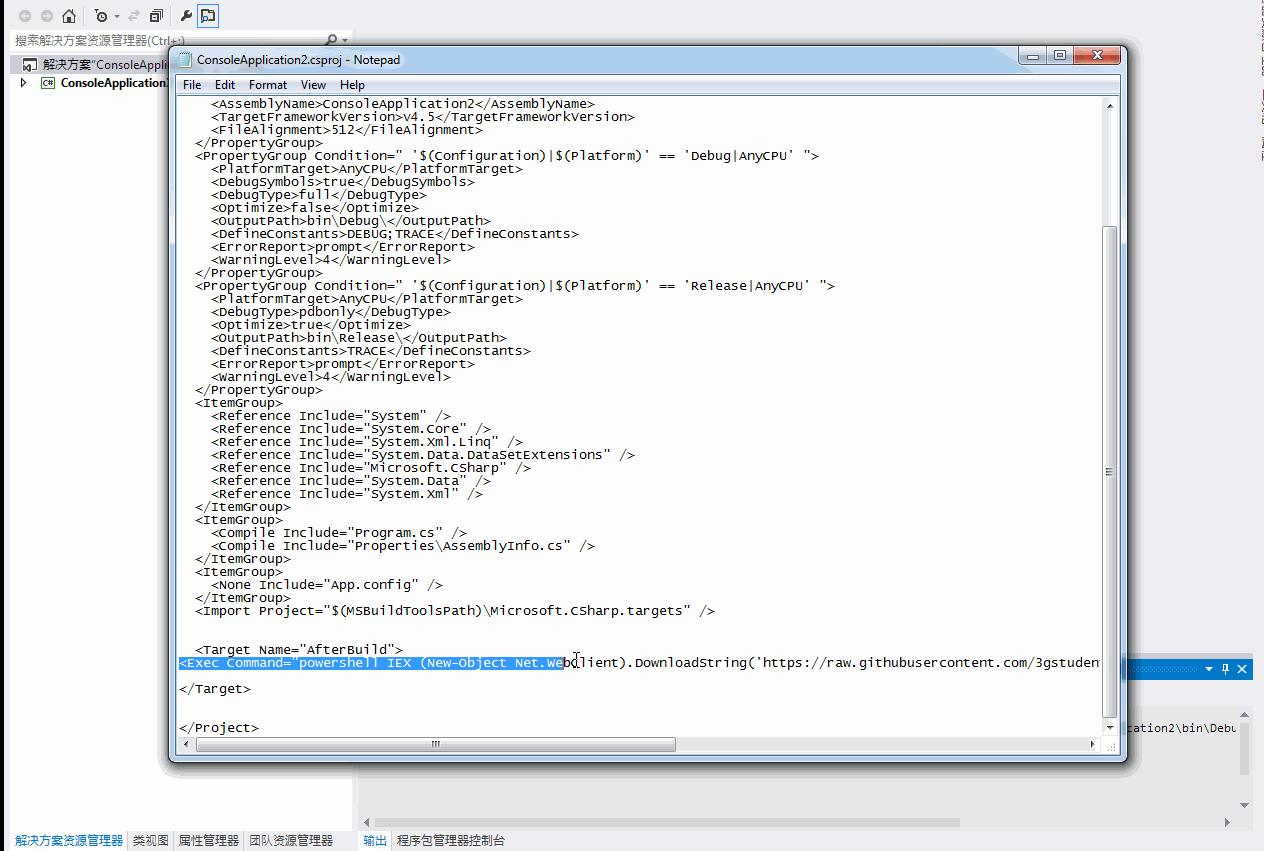Toggle the Output panel auto-hide pin icon
This screenshot has height=851, width=1264.
pyautogui.click(x=1225, y=668)
